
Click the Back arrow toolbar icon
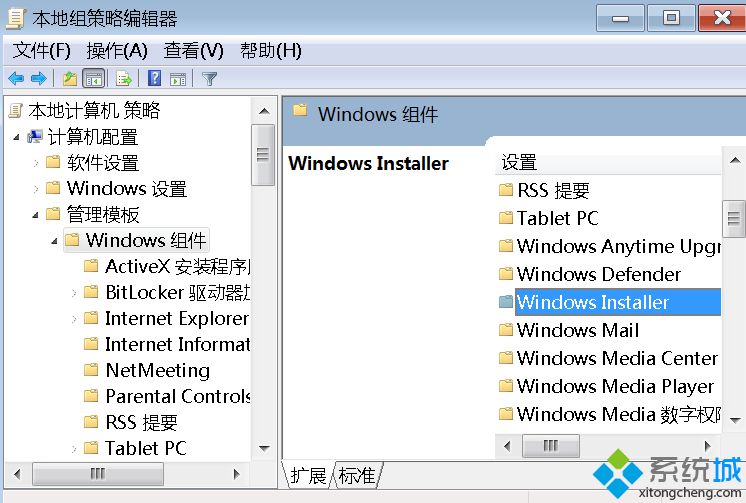tap(16, 78)
